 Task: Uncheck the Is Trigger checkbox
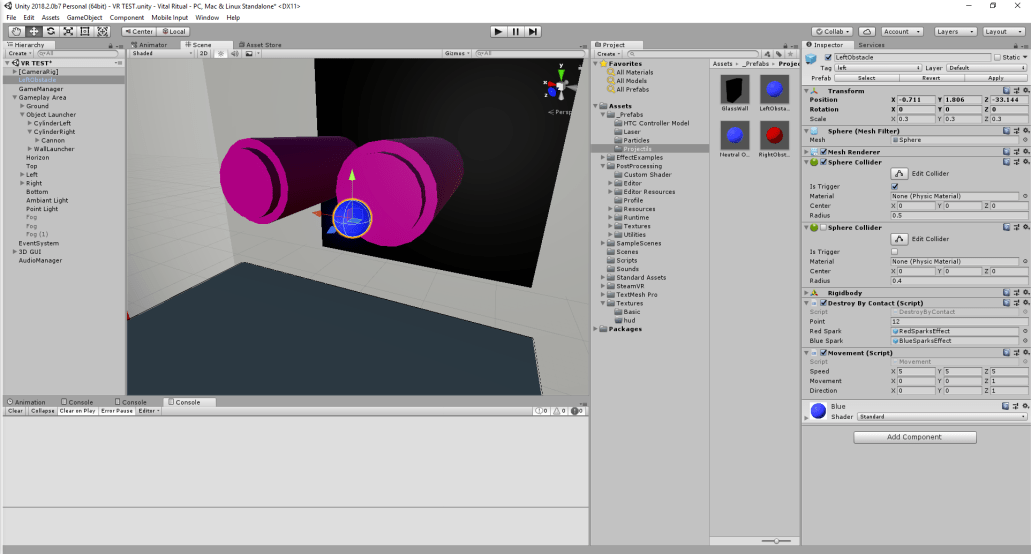point(894,186)
